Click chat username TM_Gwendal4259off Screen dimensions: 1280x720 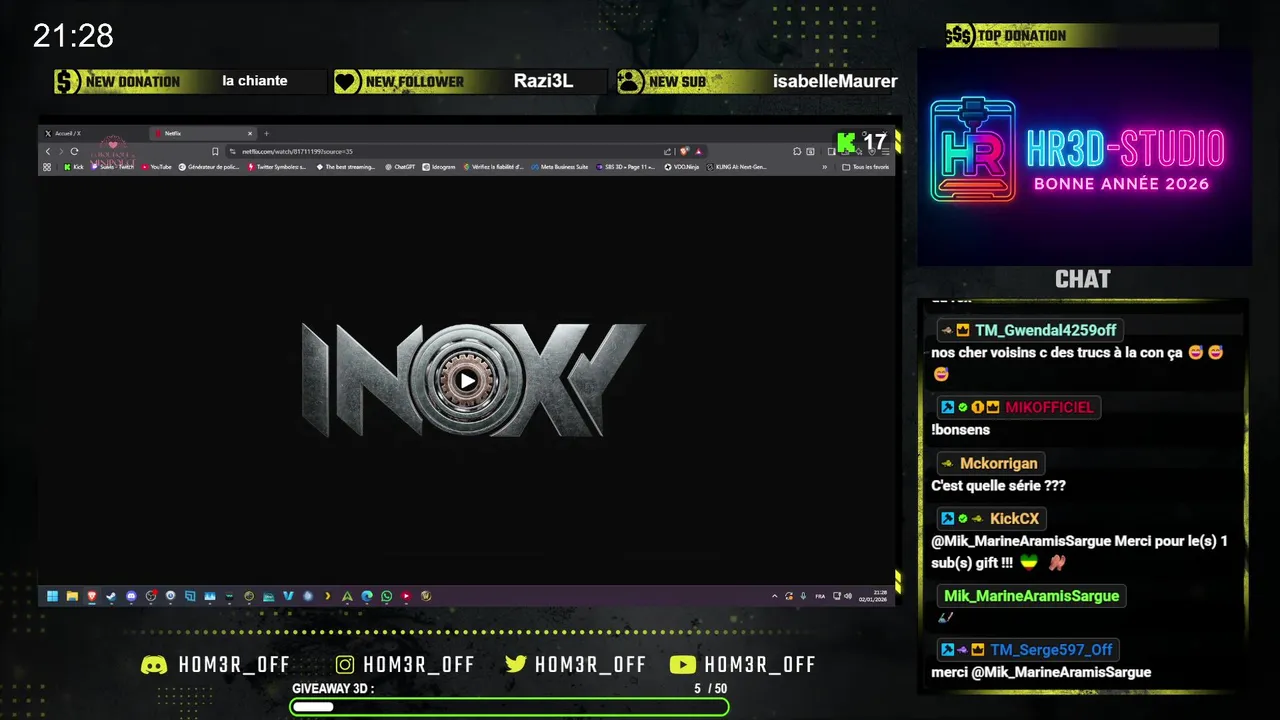[x=1045, y=330]
